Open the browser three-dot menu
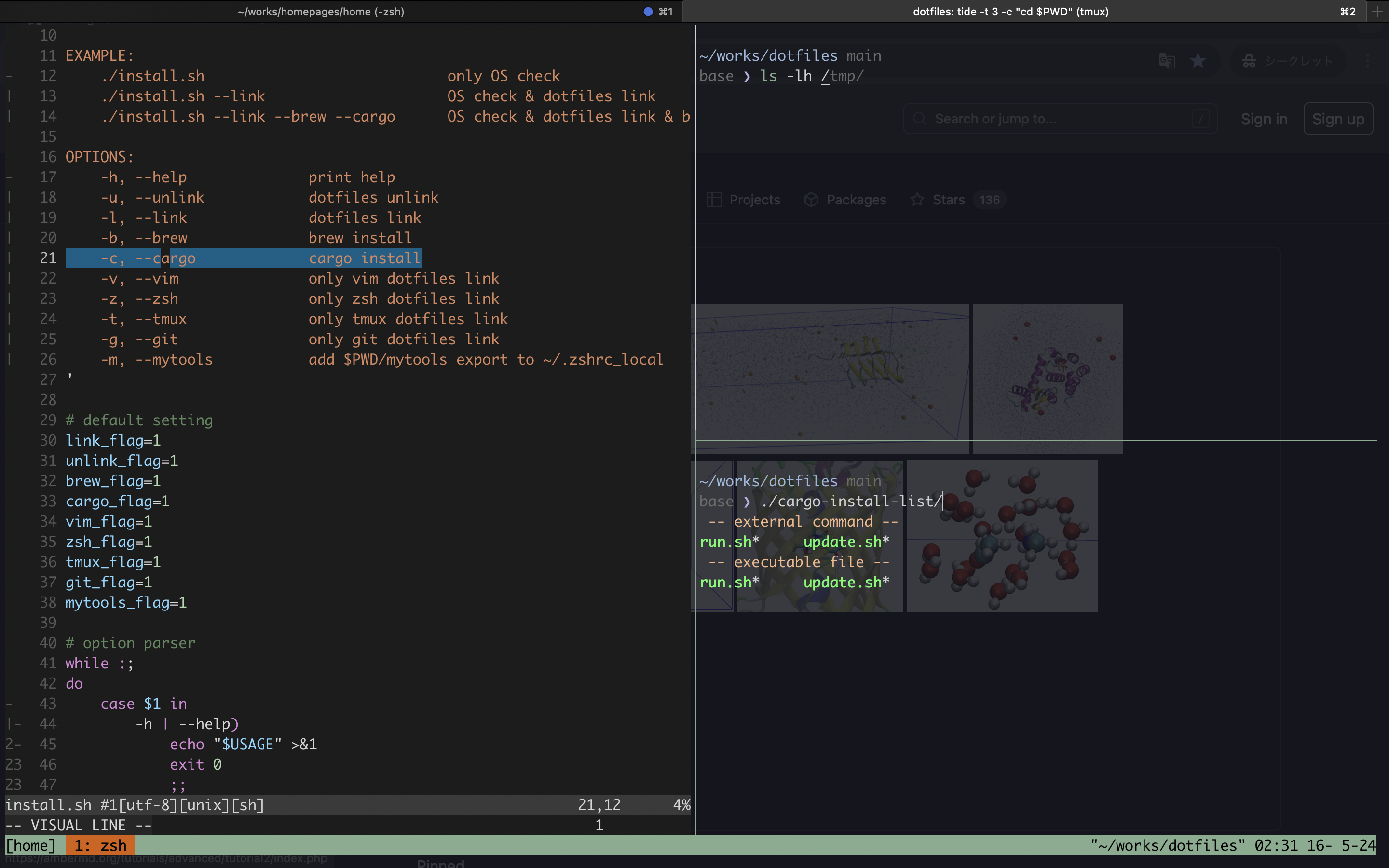1389x868 pixels. point(1368,61)
